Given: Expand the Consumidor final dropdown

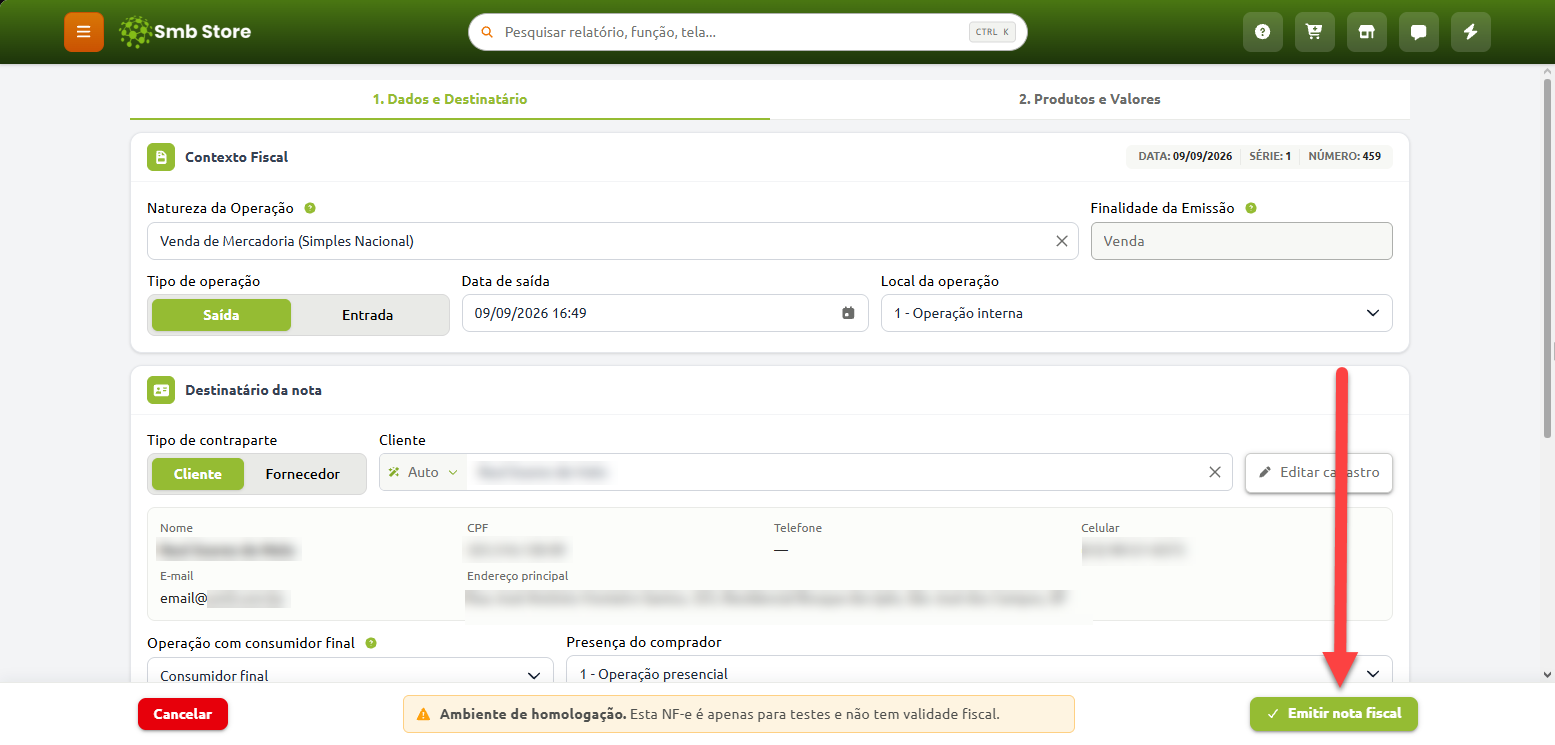Looking at the screenshot, I should click(350, 675).
